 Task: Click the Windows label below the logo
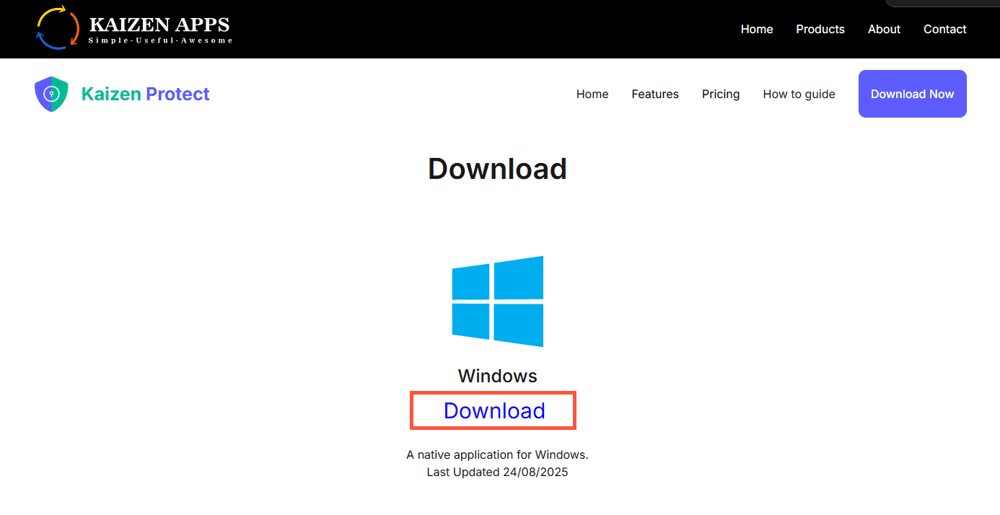tap(497, 376)
